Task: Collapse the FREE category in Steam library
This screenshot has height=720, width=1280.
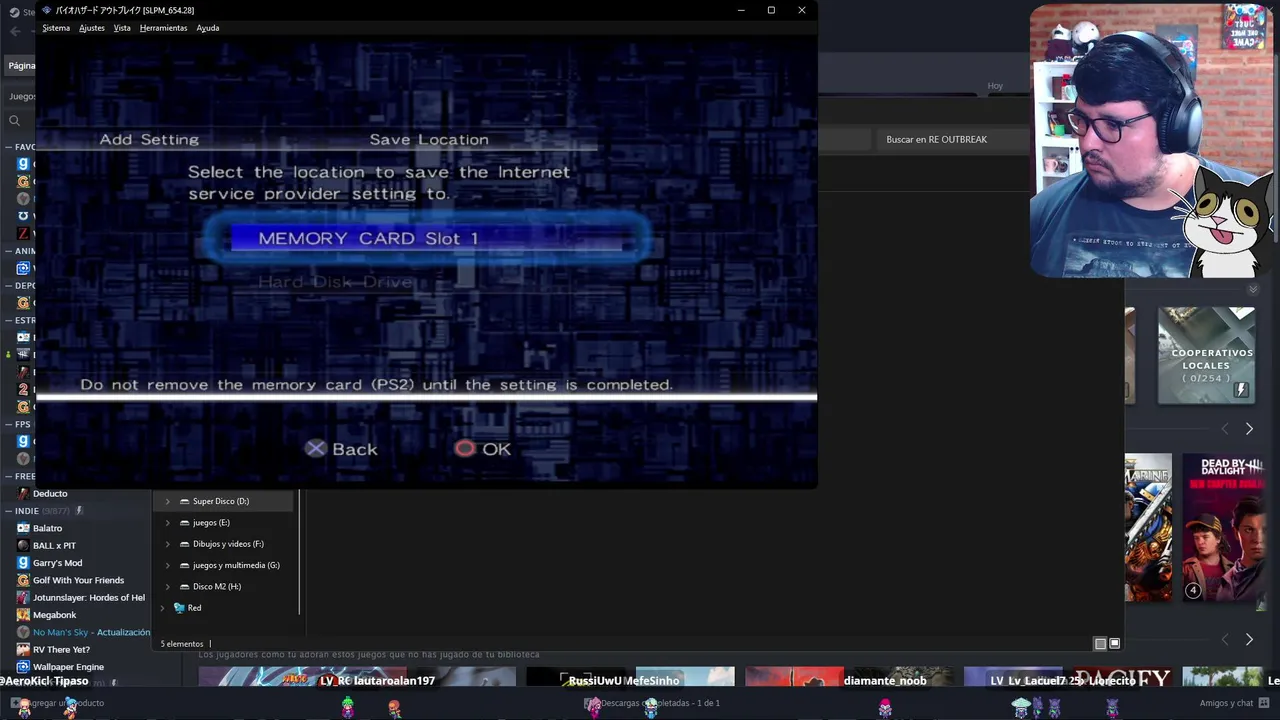Action: tap(8, 476)
